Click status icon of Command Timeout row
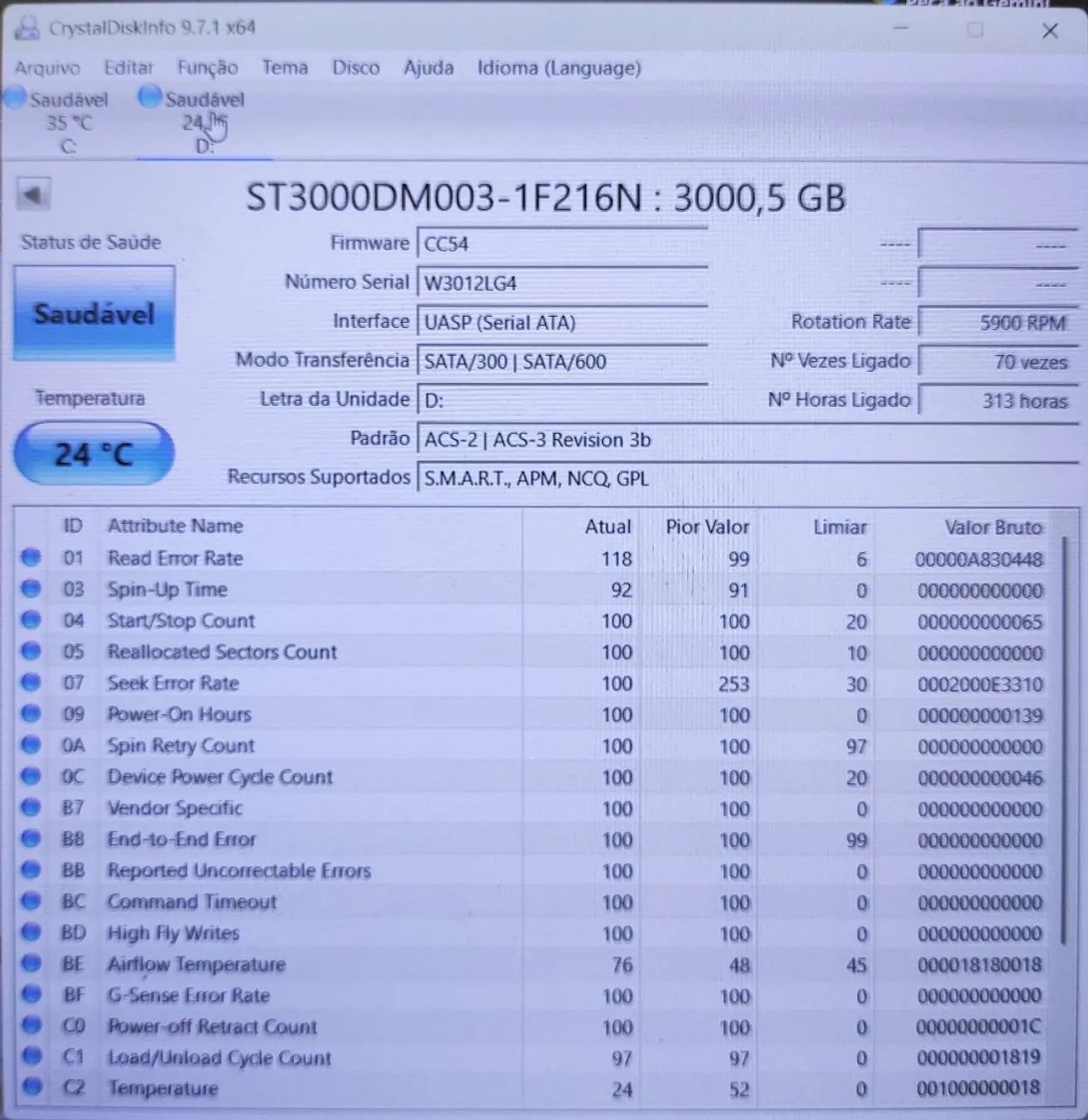Viewport: 1088px width, 1120px height. (31, 901)
